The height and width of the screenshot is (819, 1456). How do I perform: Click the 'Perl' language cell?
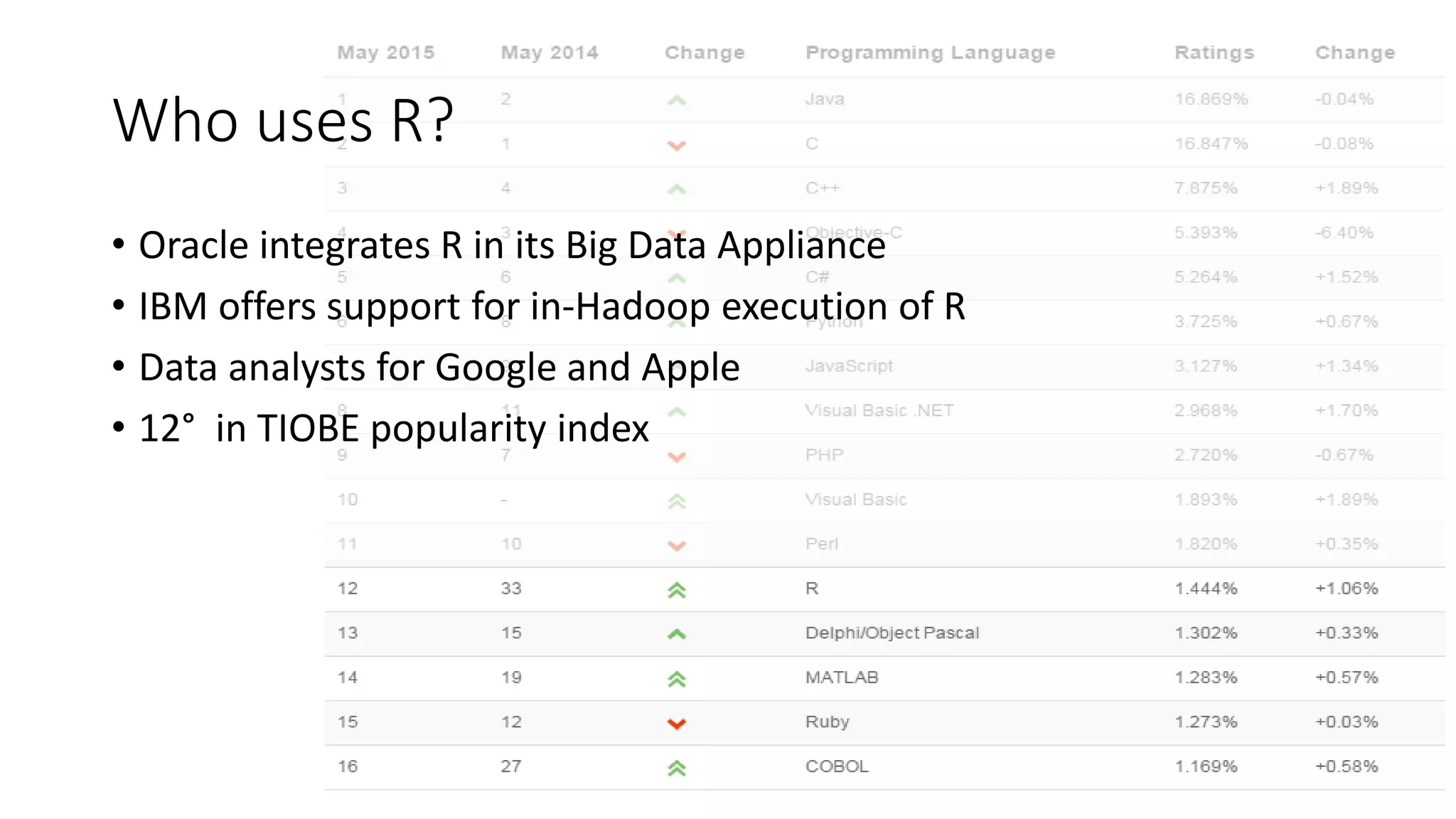(822, 544)
